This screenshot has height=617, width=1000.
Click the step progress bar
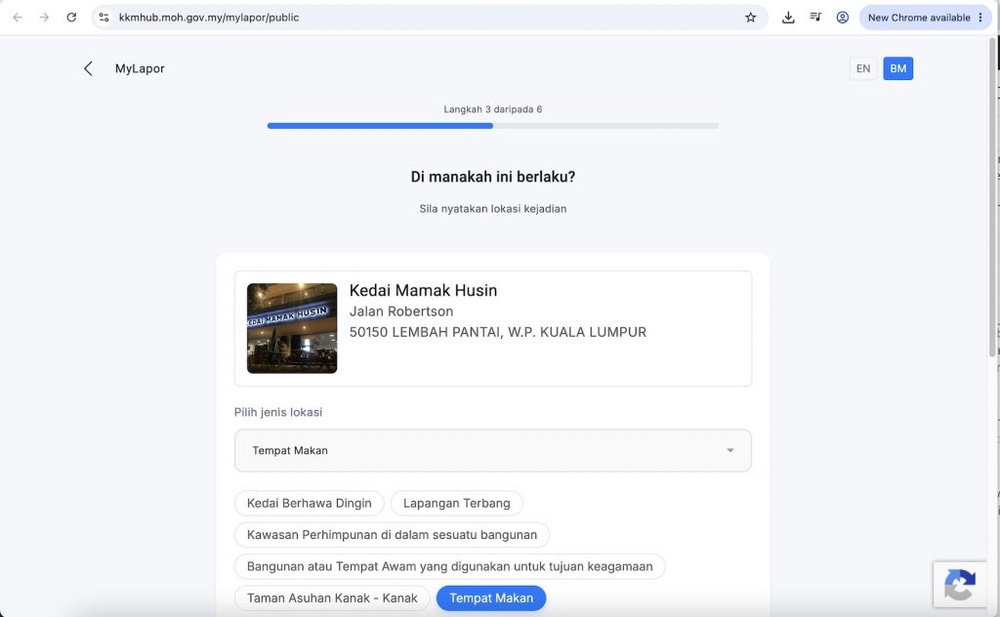[x=493, y=126]
